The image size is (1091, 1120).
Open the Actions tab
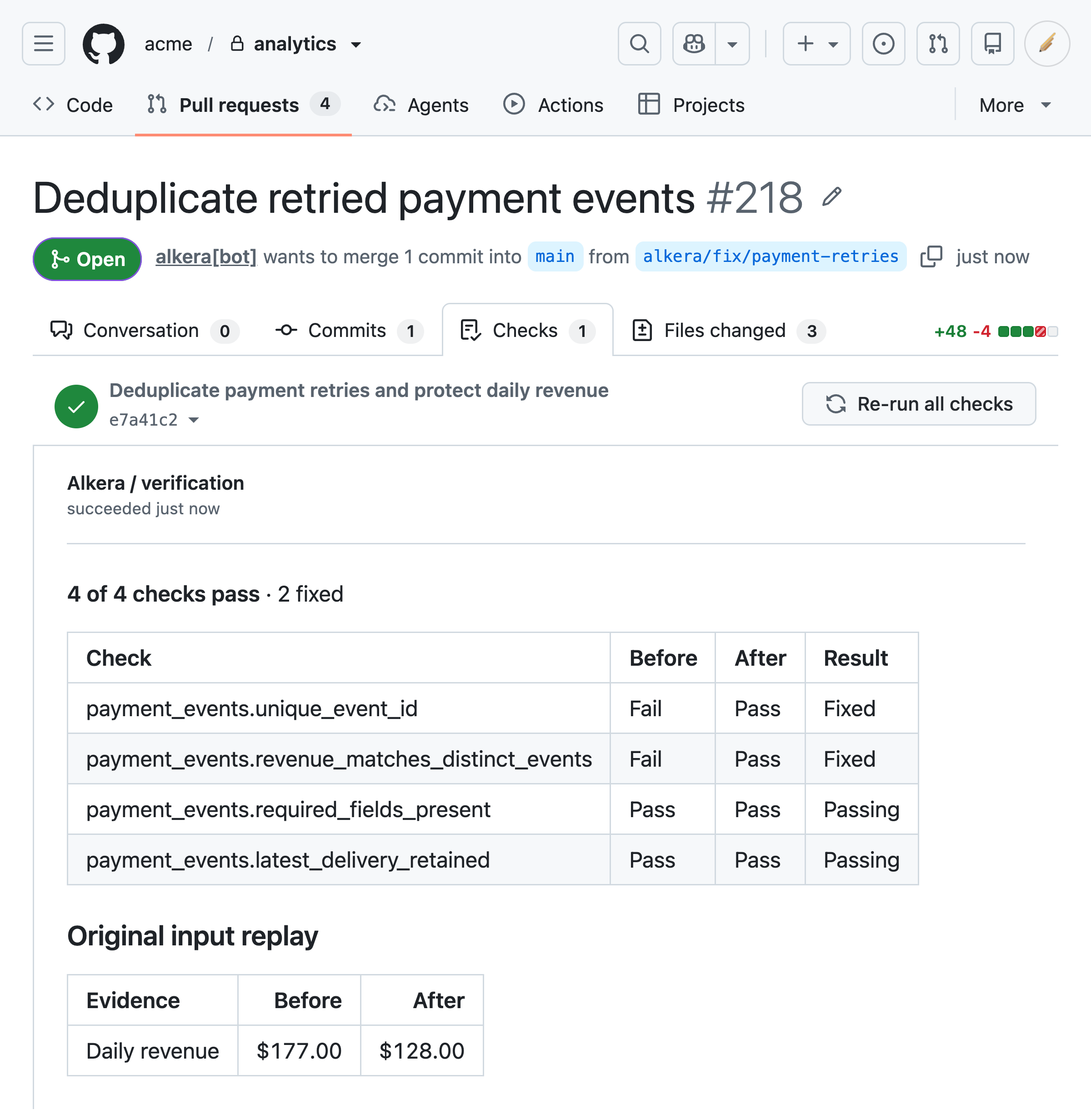(554, 105)
